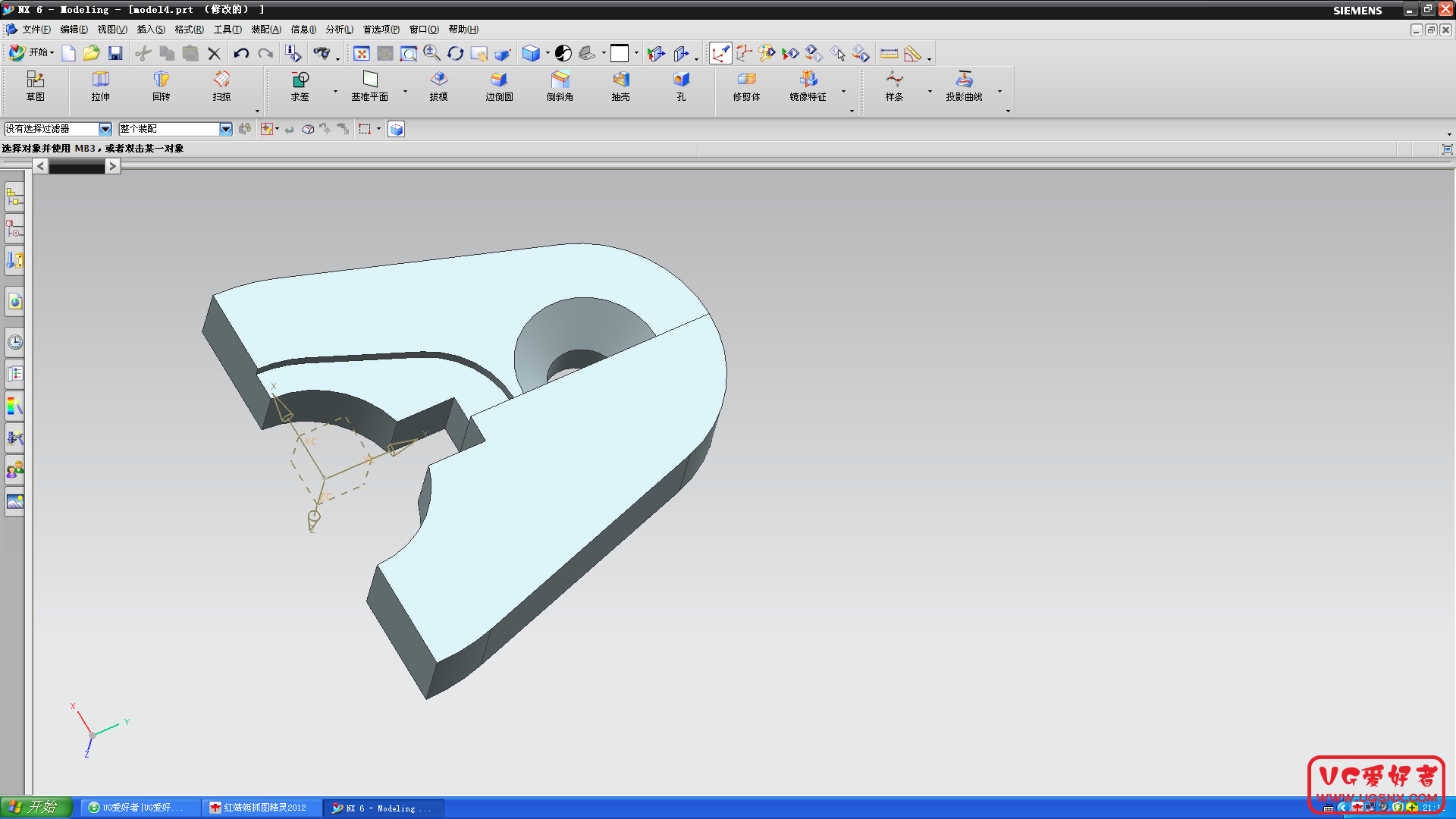This screenshot has height=819, width=1456.
Task: Toggle the shaded cube selection button
Action: (x=397, y=129)
